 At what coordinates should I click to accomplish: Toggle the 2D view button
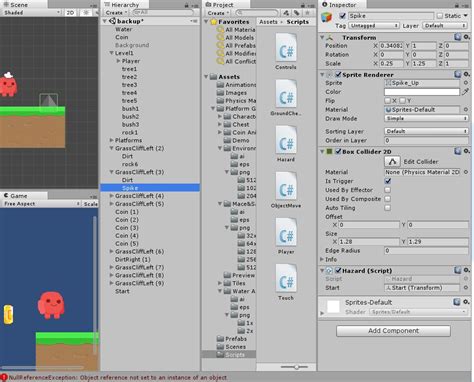(x=70, y=13)
